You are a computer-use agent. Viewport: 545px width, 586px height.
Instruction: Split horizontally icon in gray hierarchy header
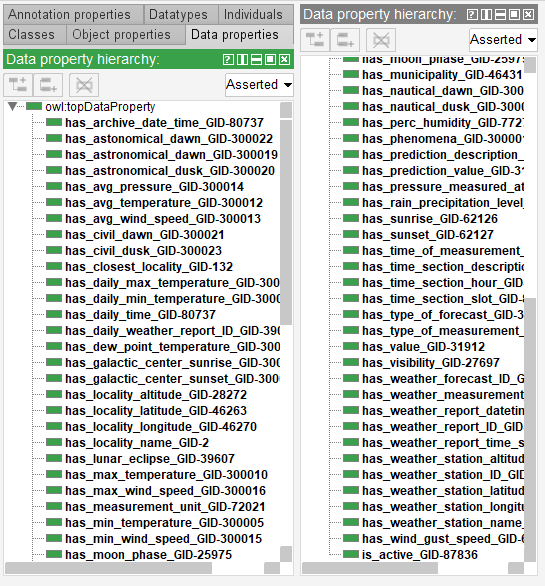[x=500, y=15]
